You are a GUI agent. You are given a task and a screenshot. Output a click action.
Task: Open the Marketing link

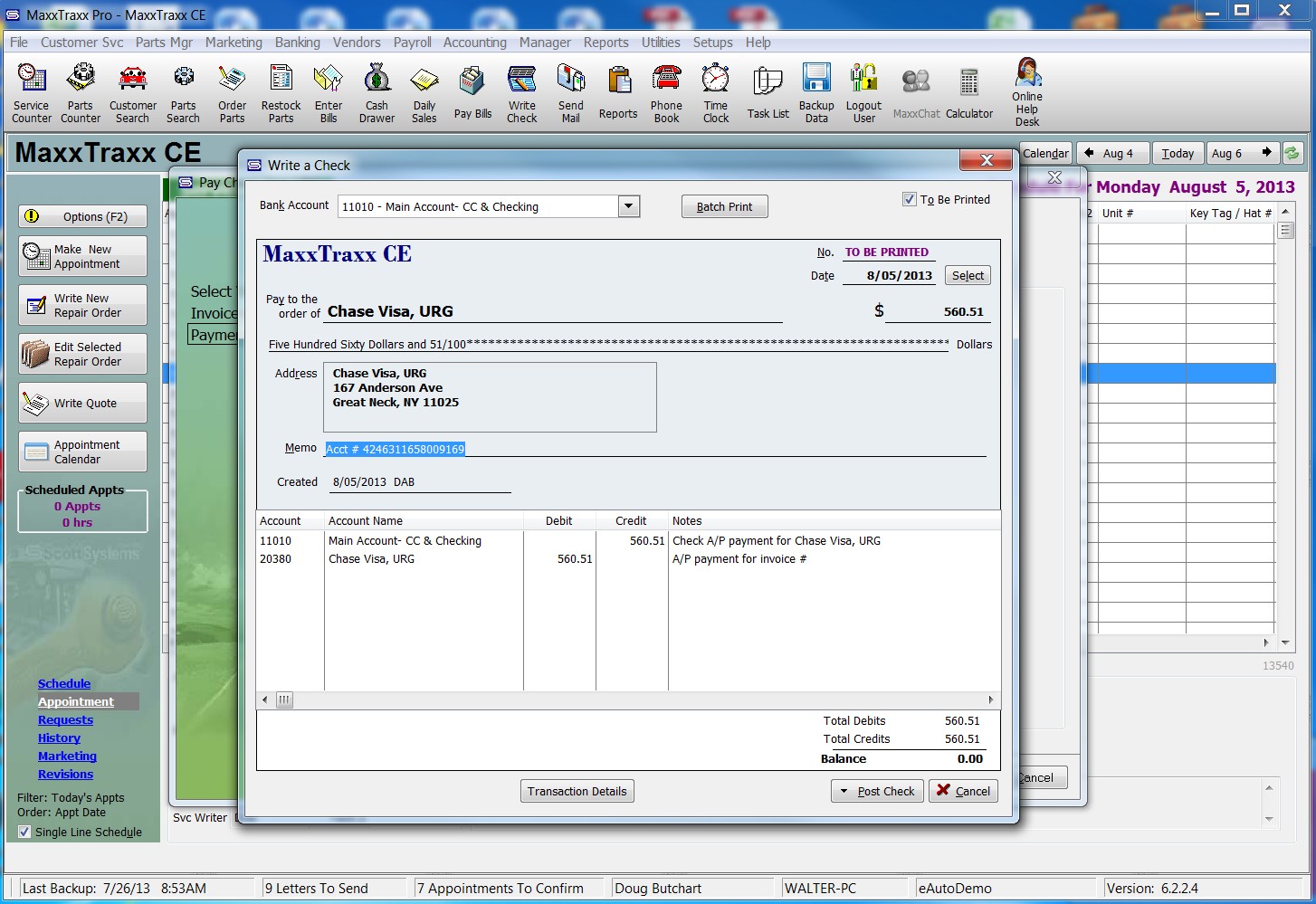[x=67, y=756]
